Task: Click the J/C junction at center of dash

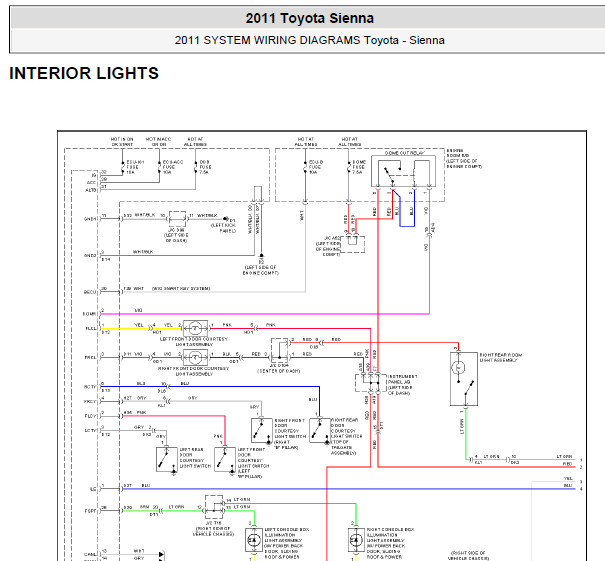Action: coord(280,350)
